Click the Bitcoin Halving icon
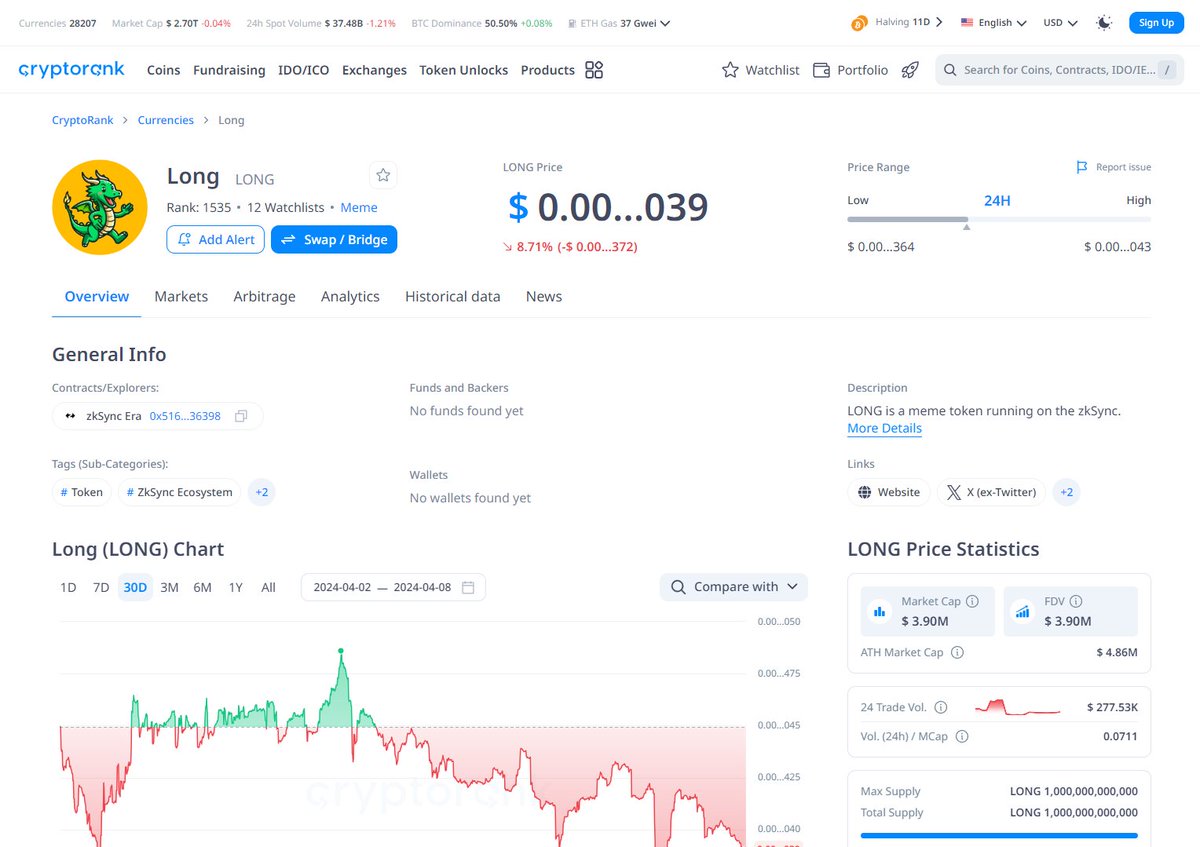This screenshot has height=847, width=1200. pyautogui.click(x=859, y=22)
